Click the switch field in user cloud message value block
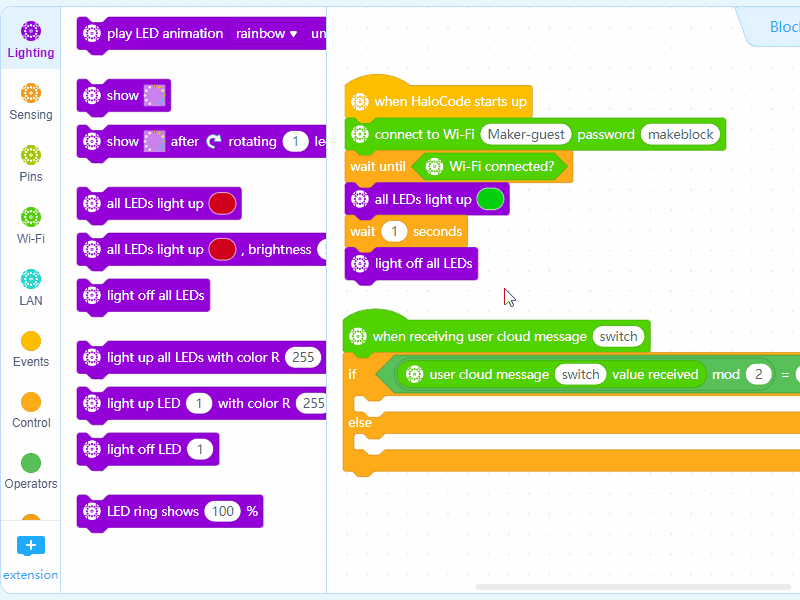800x600 pixels. pyautogui.click(x=581, y=374)
